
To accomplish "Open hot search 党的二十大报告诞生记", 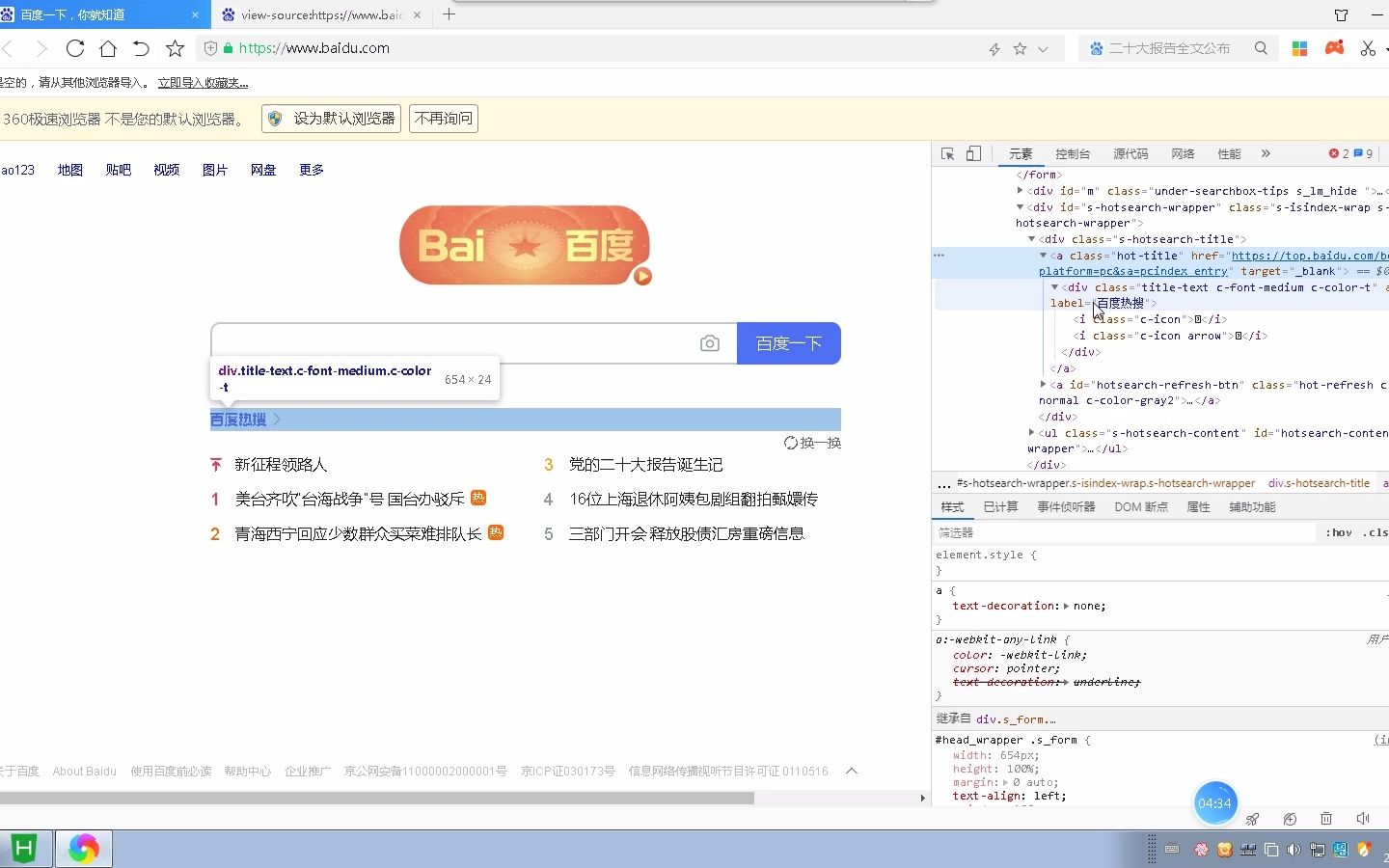I will tap(645, 465).
